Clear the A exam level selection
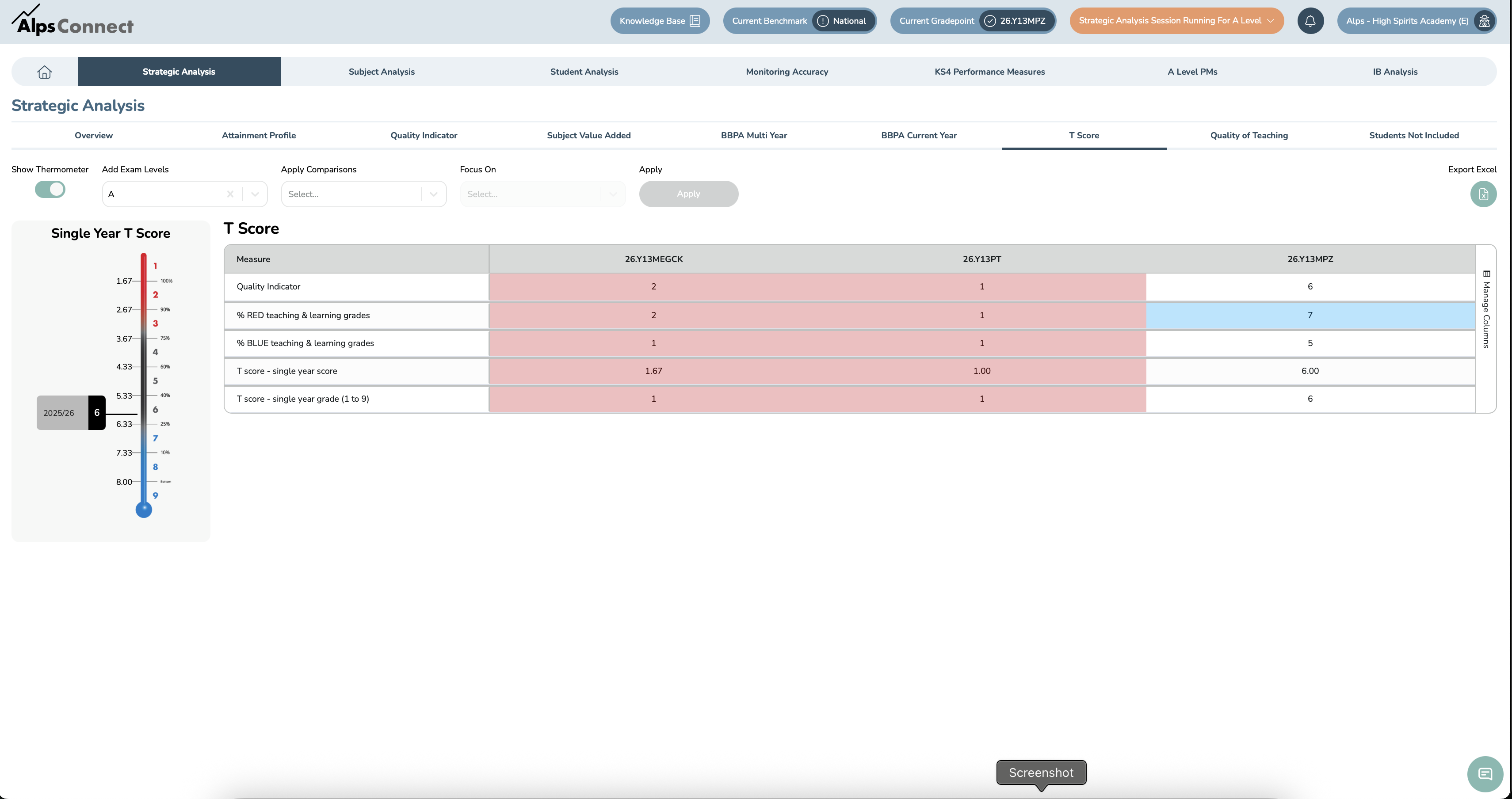1512x799 pixels. tap(230, 194)
